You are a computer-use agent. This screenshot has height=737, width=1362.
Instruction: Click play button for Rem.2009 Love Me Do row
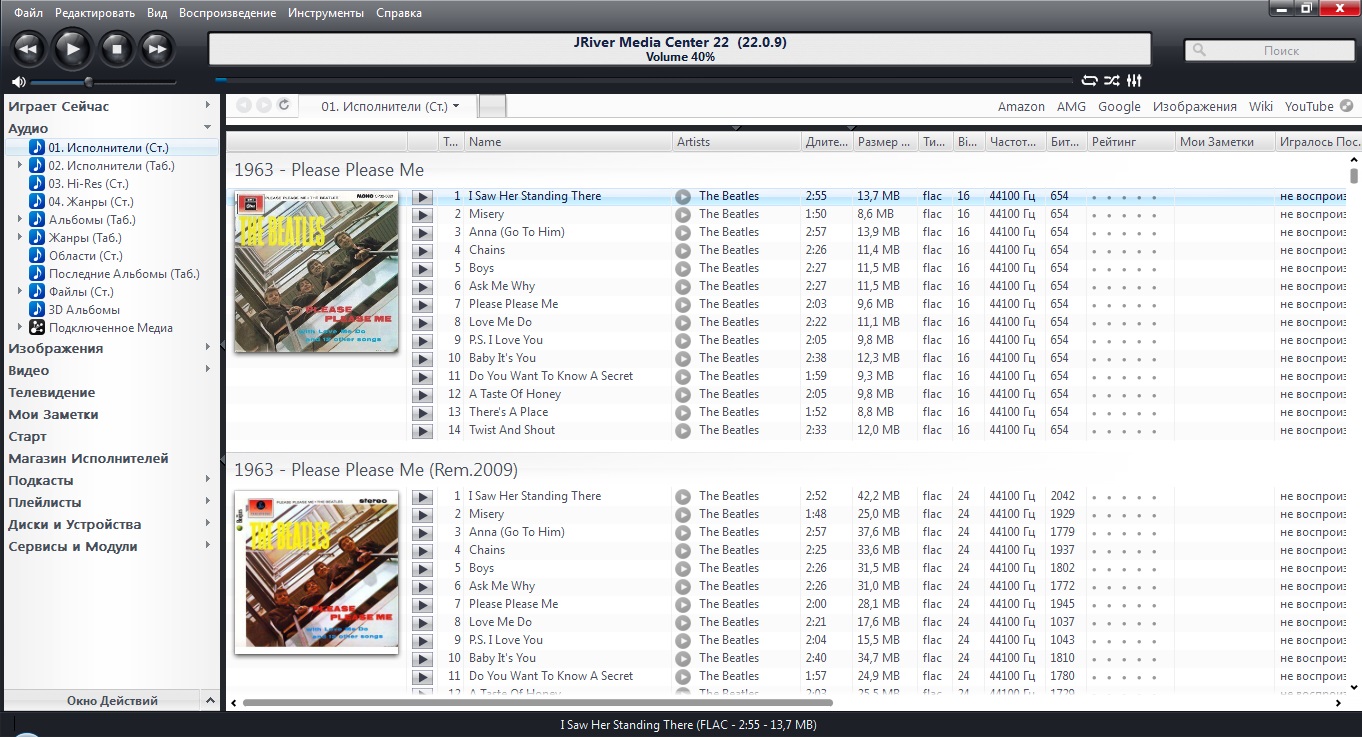[x=423, y=622]
